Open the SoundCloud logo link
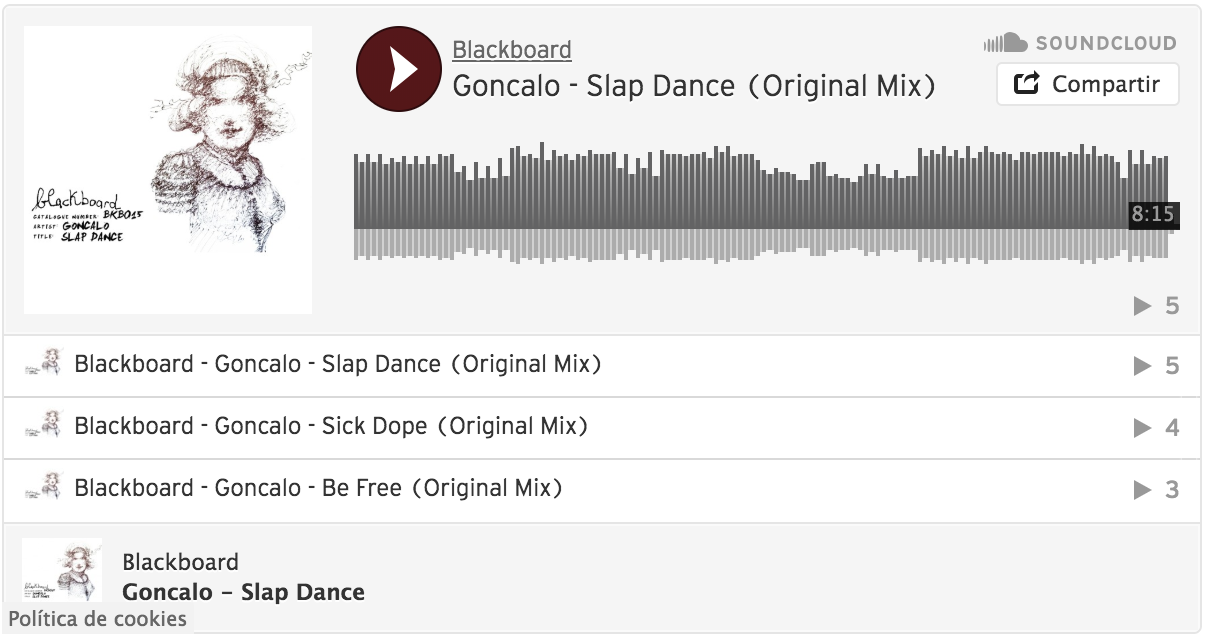This screenshot has height=638, width=1206. click(1080, 43)
